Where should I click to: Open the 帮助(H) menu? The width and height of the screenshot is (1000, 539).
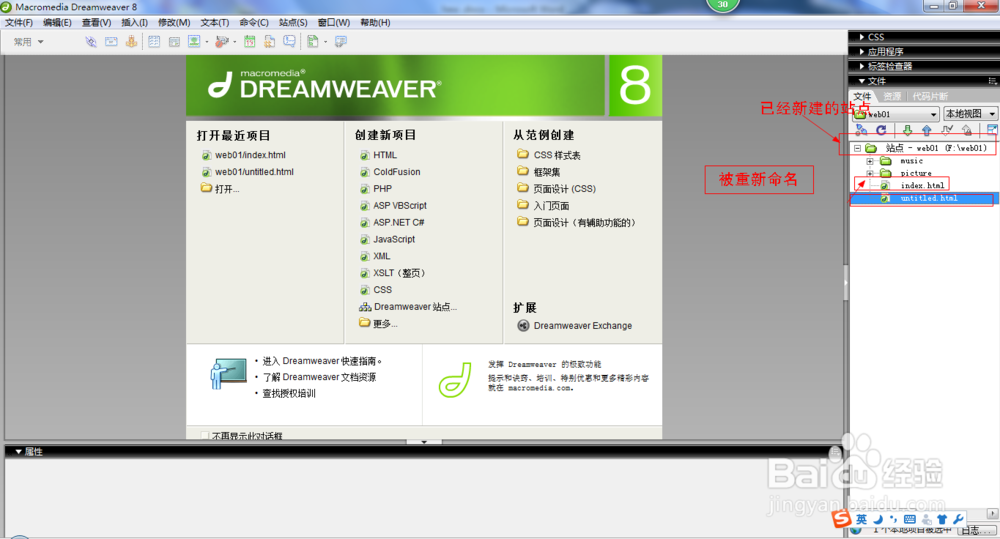[x=375, y=22]
